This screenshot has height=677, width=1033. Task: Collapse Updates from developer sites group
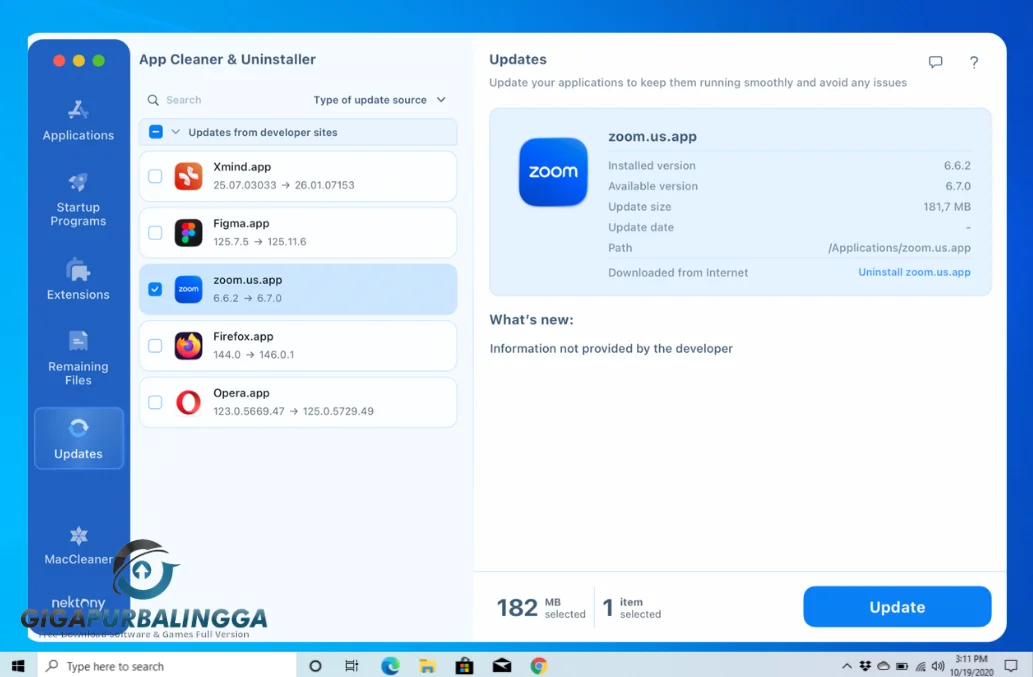[x=175, y=132]
